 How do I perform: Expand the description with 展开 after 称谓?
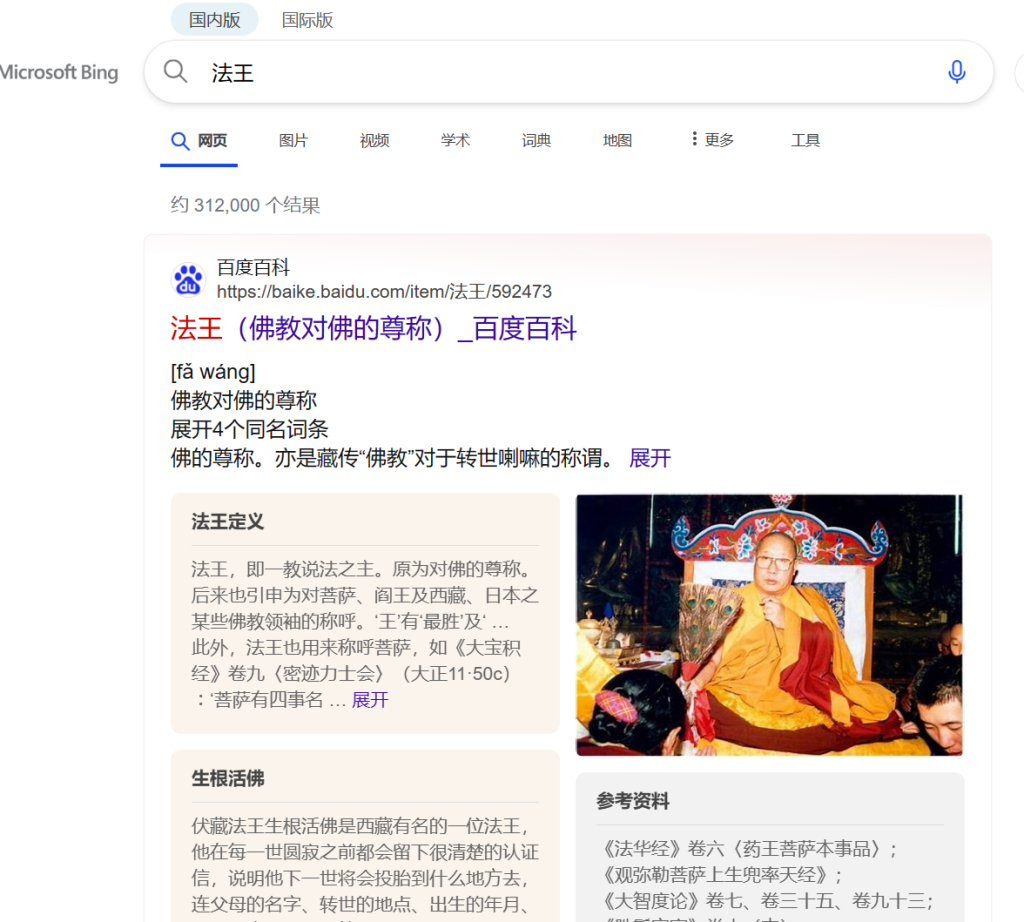coord(650,458)
